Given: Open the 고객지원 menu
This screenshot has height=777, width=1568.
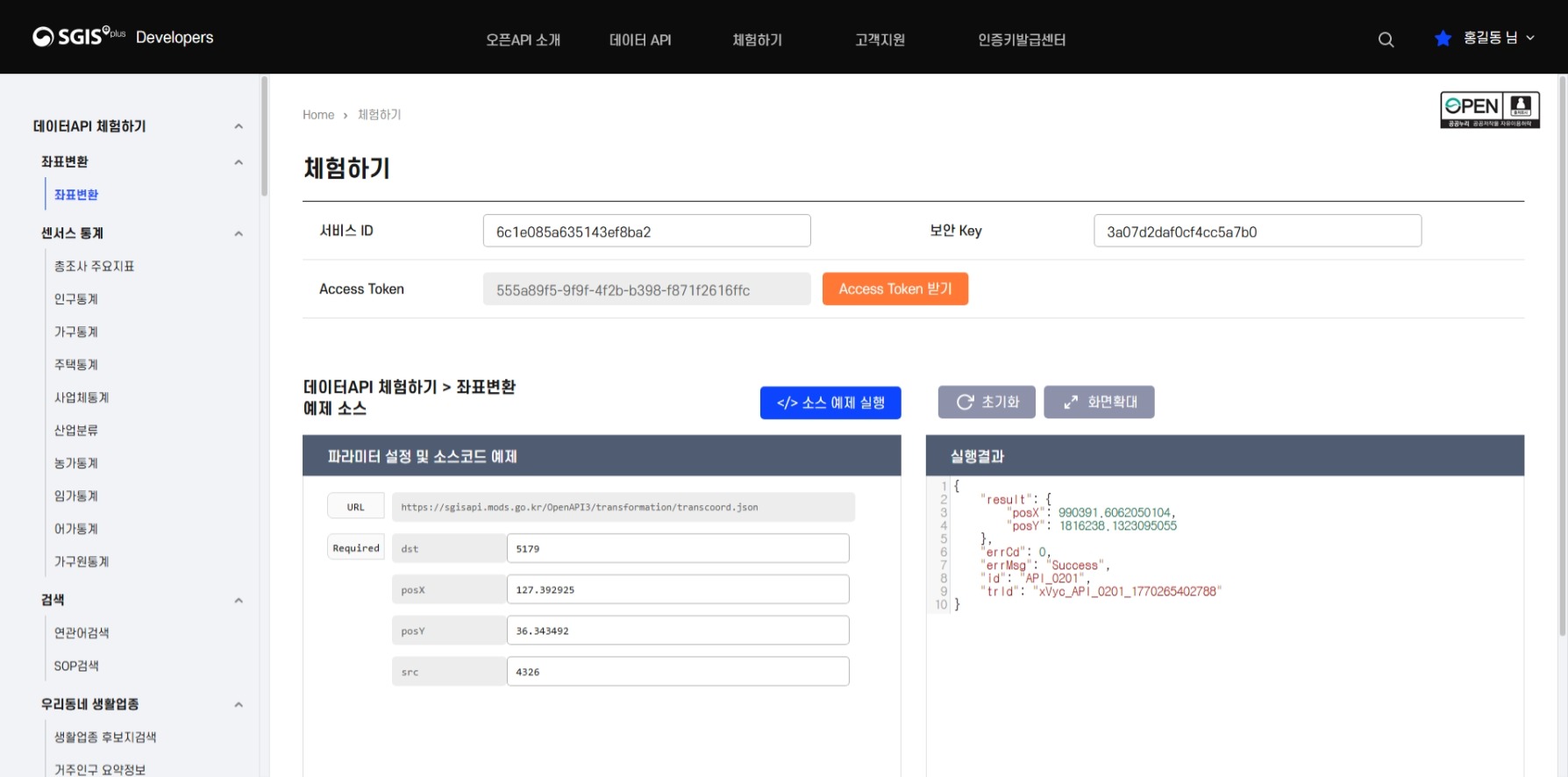Looking at the screenshot, I should pyautogui.click(x=880, y=39).
